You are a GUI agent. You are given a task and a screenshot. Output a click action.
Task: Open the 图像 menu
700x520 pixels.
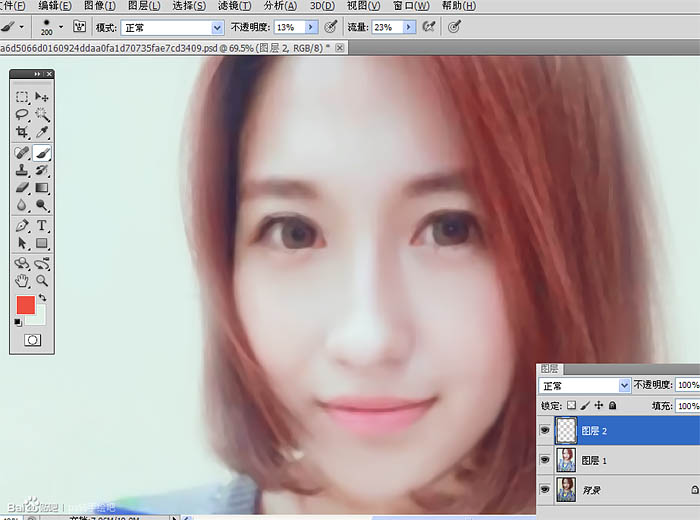(98, 6)
